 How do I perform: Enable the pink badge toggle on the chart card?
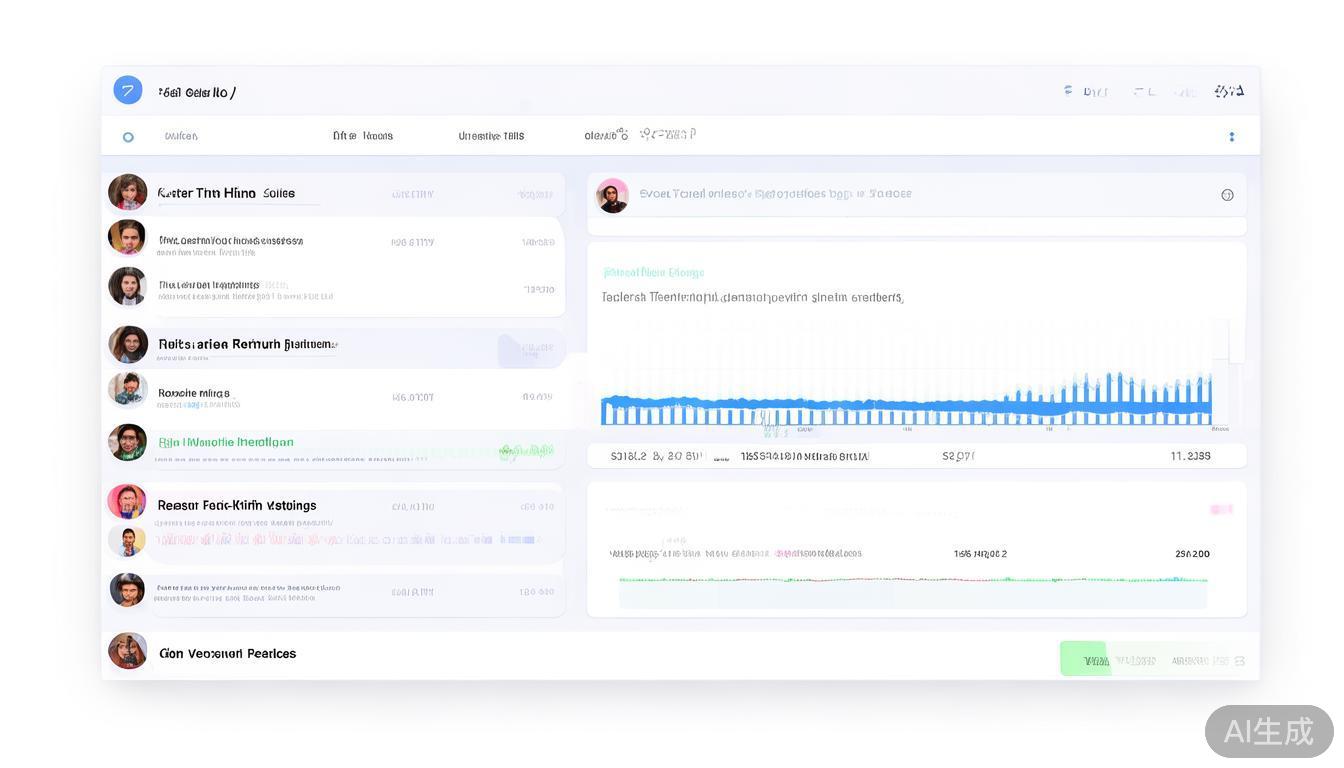(x=1221, y=509)
